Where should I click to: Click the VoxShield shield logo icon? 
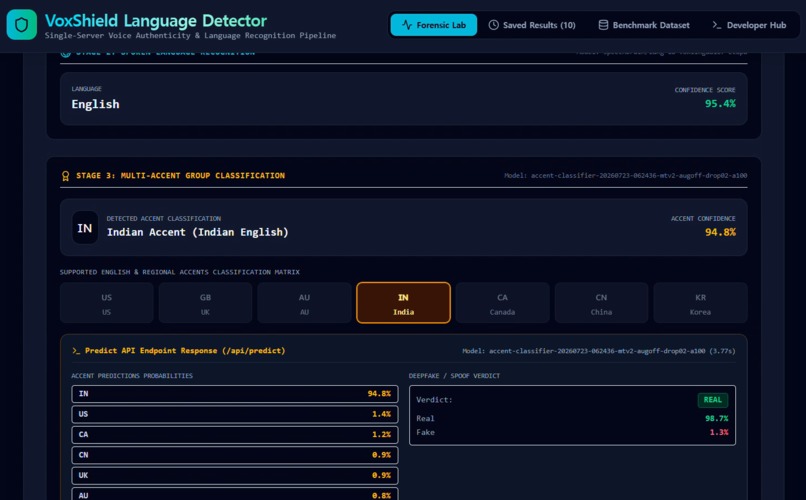22,25
